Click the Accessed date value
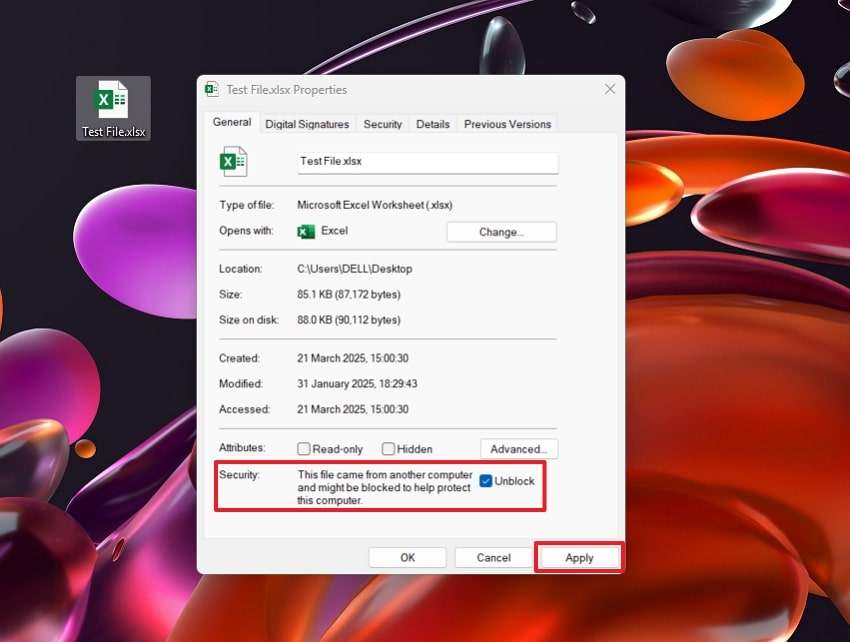The height and width of the screenshot is (642, 850). click(353, 409)
